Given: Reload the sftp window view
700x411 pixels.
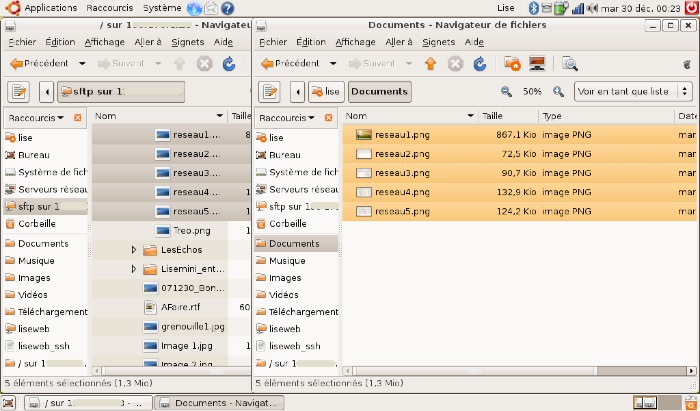Looking at the screenshot, I should point(229,63).
